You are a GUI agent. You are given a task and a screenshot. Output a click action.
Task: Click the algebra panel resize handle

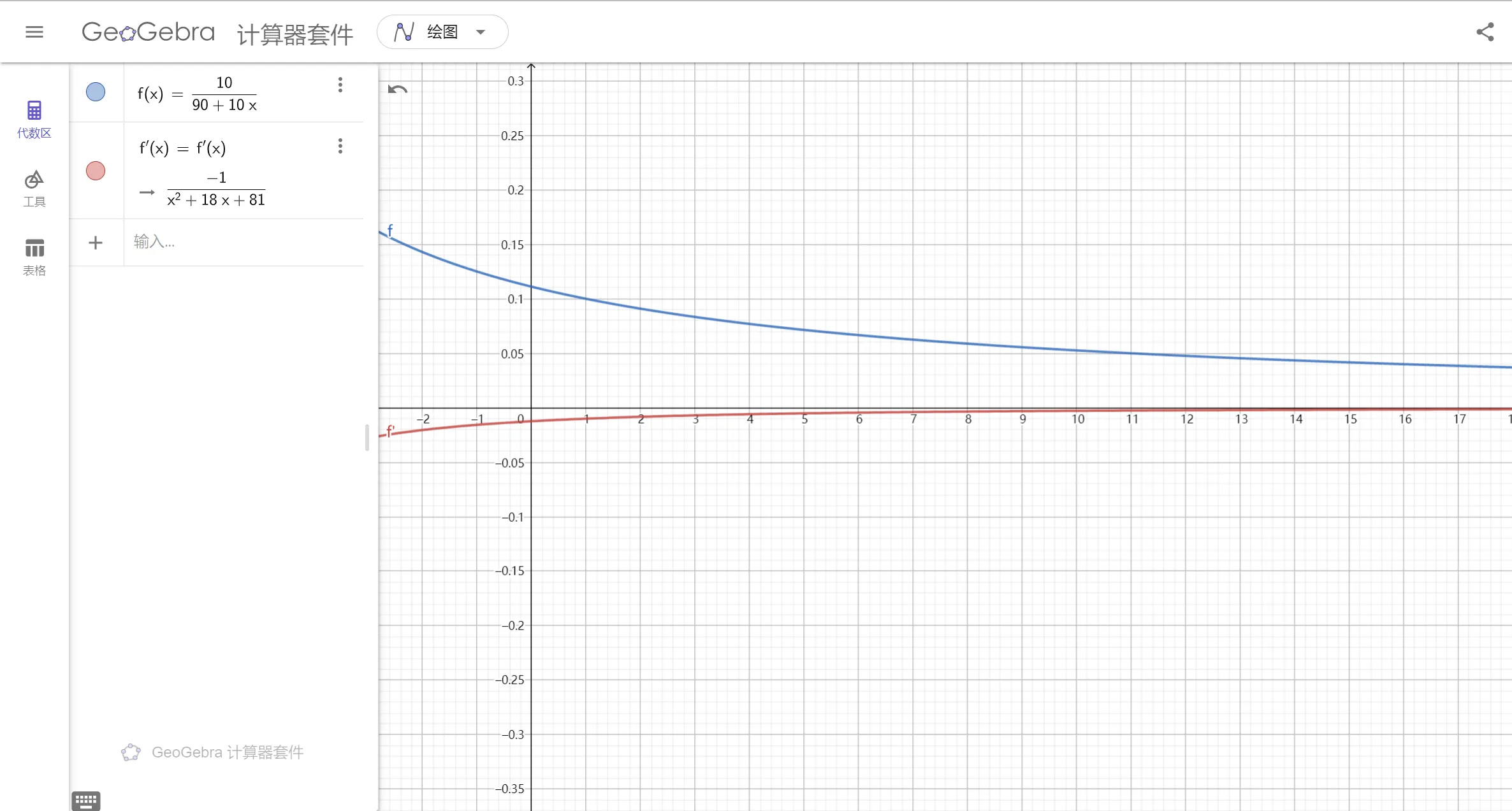click(367, 438)
